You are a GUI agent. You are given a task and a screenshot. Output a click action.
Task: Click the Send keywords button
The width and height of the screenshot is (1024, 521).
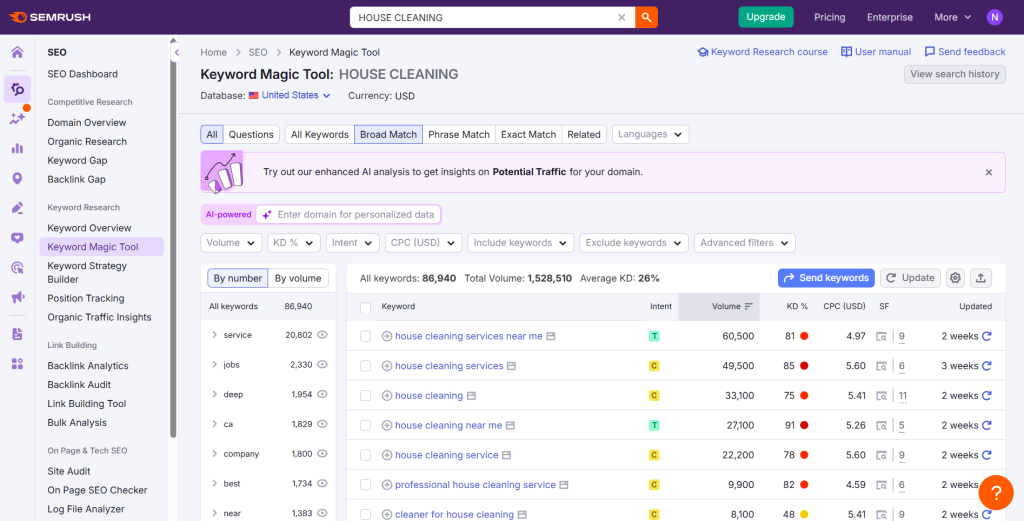point(826,278)
